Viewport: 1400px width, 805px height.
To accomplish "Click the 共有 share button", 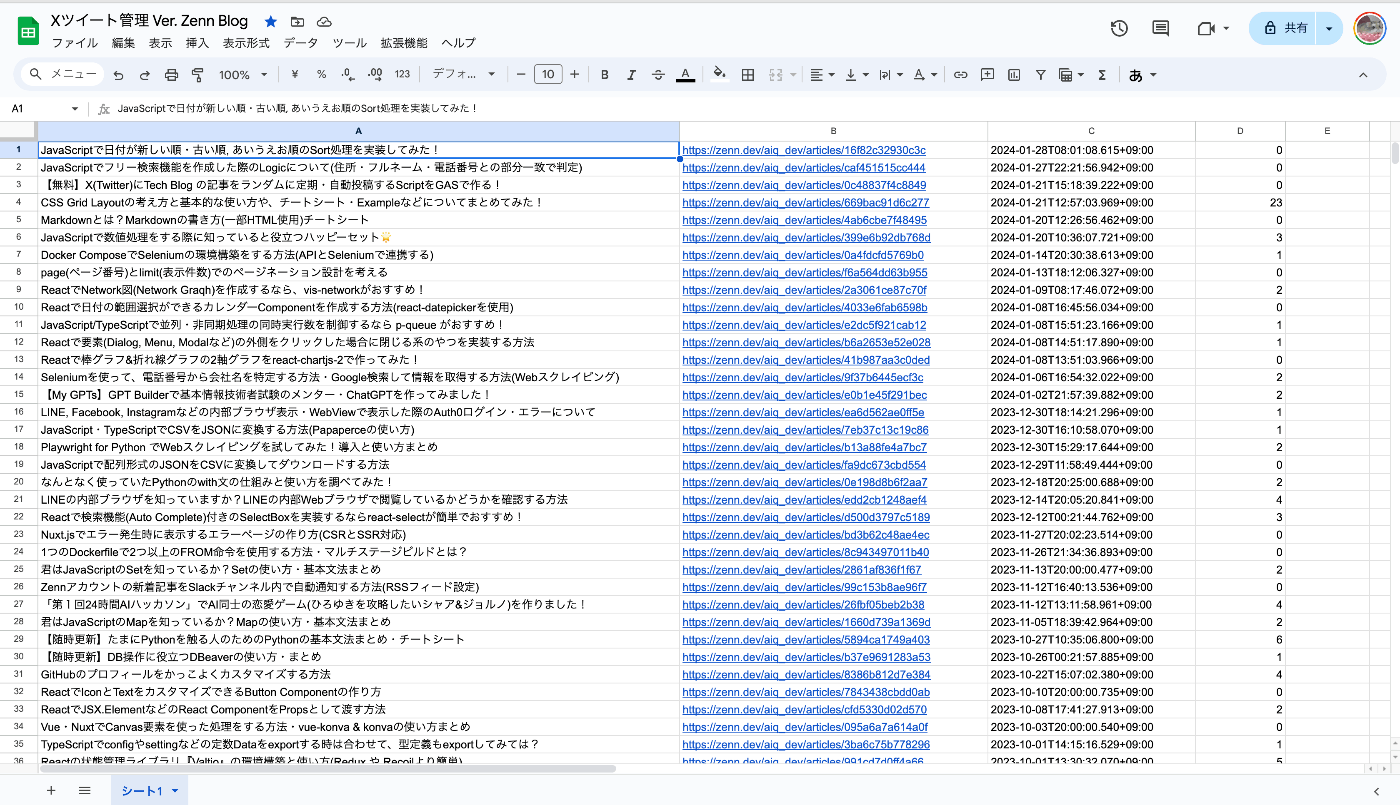I will point(1284,28).
